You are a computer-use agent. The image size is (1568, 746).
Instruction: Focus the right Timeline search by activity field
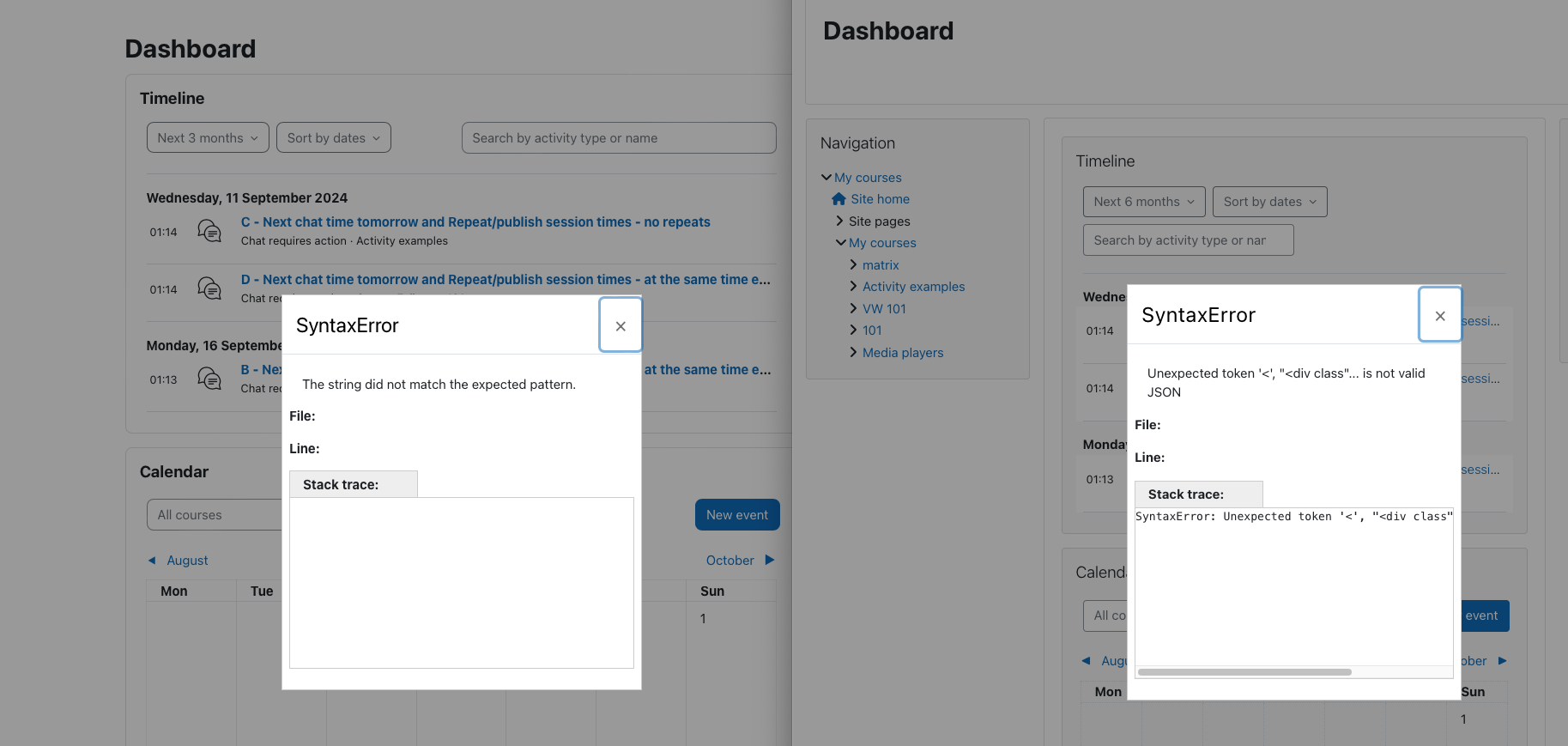(x=1188, y=240)
